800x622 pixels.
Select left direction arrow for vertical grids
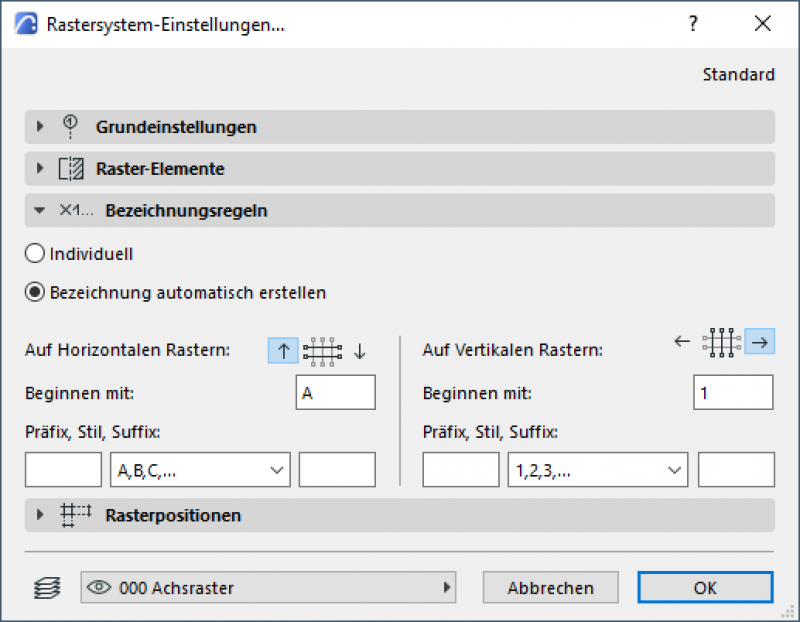[x=682, y=342]
